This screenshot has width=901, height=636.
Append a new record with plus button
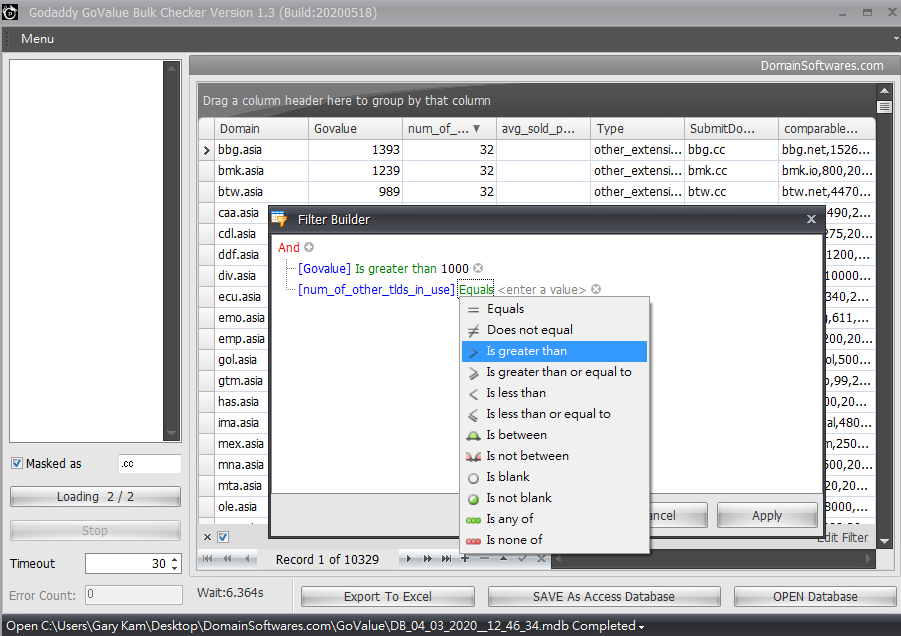pos(465,558)
